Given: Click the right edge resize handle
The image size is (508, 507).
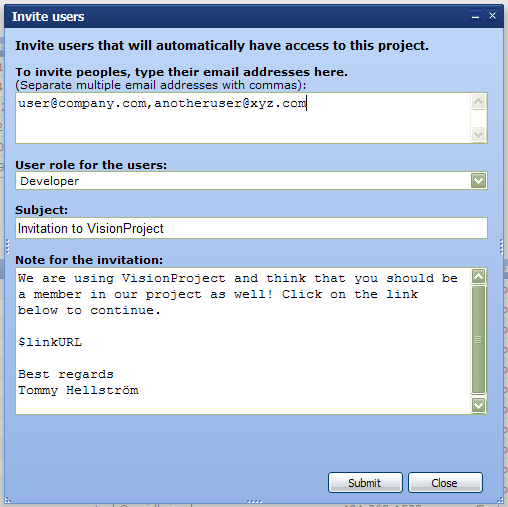Looking at the screenshot, I should [x=501, y=246].
